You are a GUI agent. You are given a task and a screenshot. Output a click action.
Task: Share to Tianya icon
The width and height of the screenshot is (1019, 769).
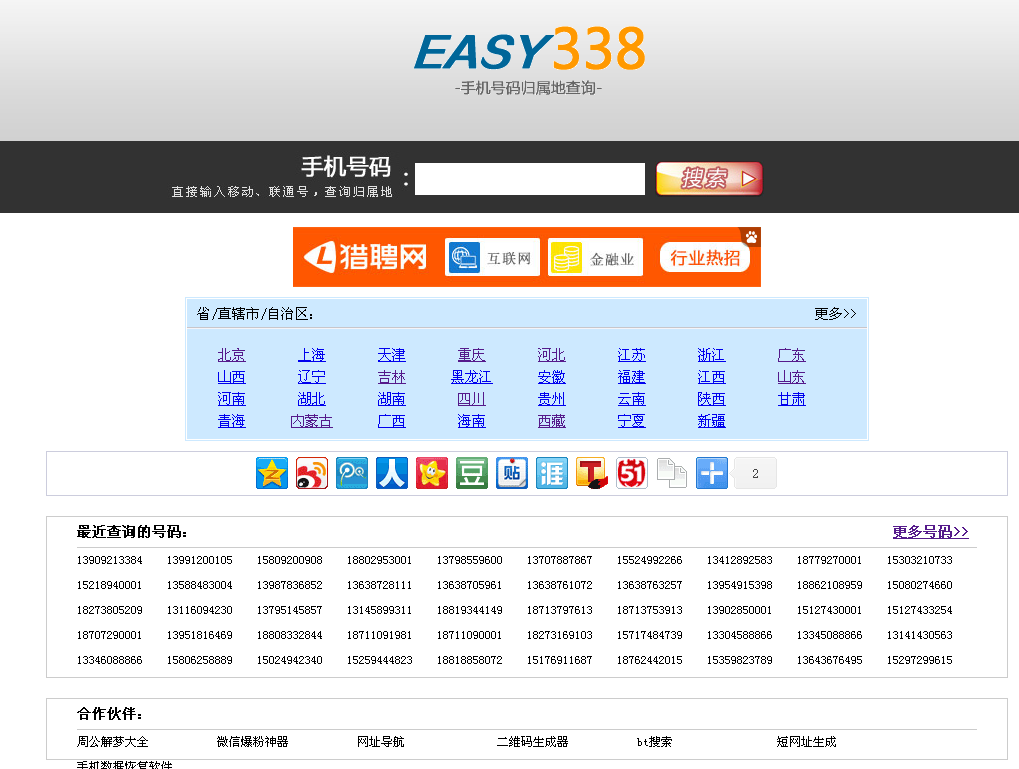[552, 473]
